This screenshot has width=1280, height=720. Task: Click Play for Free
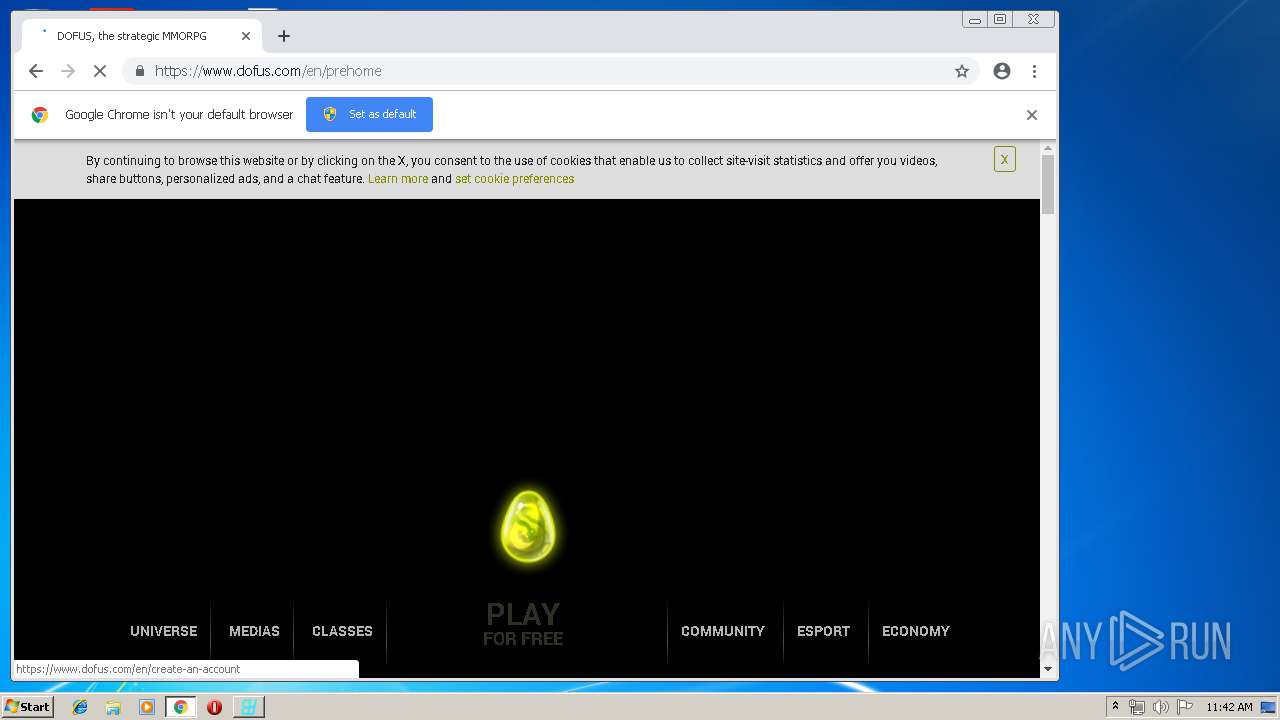click(x=523, y=624)
